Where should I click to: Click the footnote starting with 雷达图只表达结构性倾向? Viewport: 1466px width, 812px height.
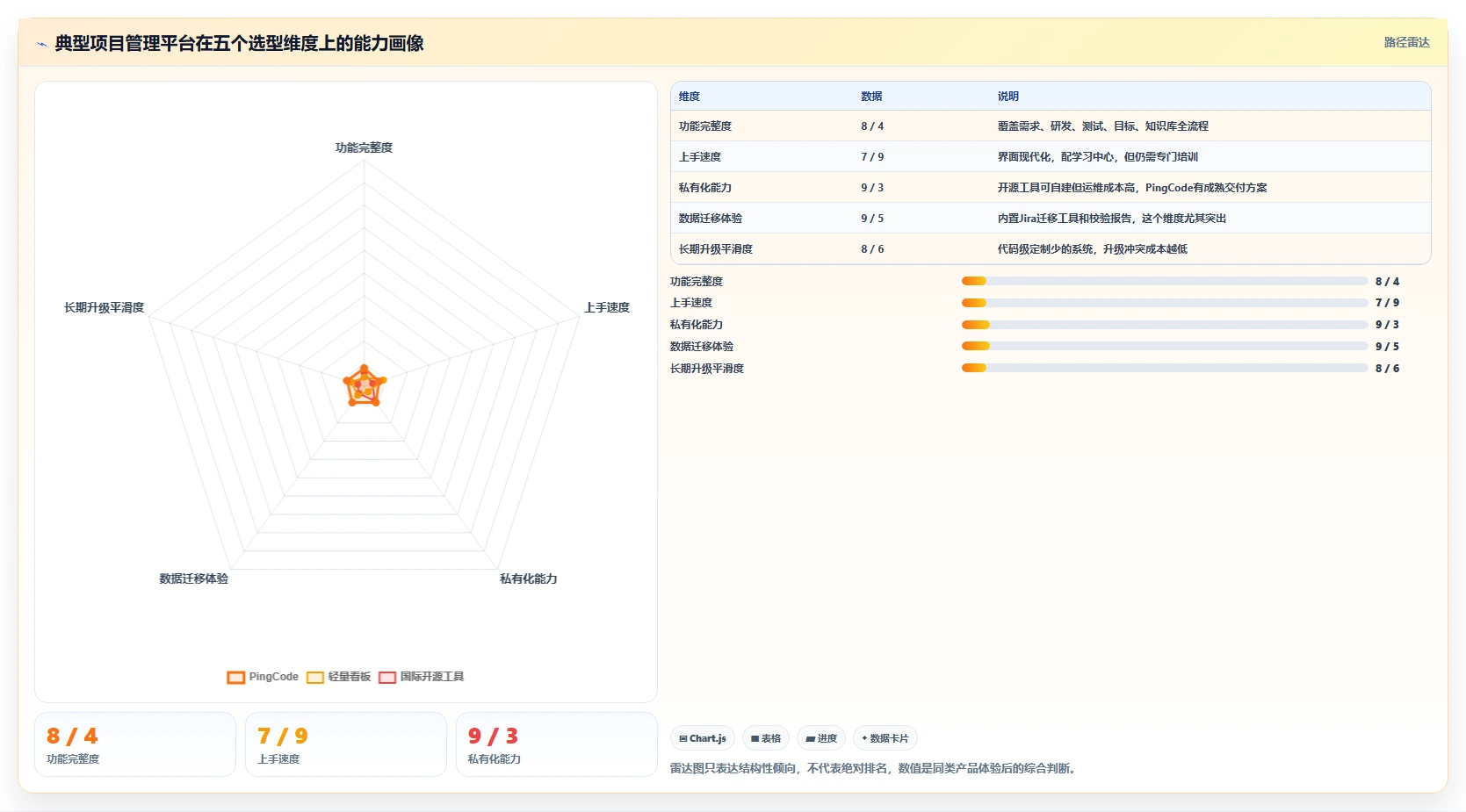pos(874,768)
